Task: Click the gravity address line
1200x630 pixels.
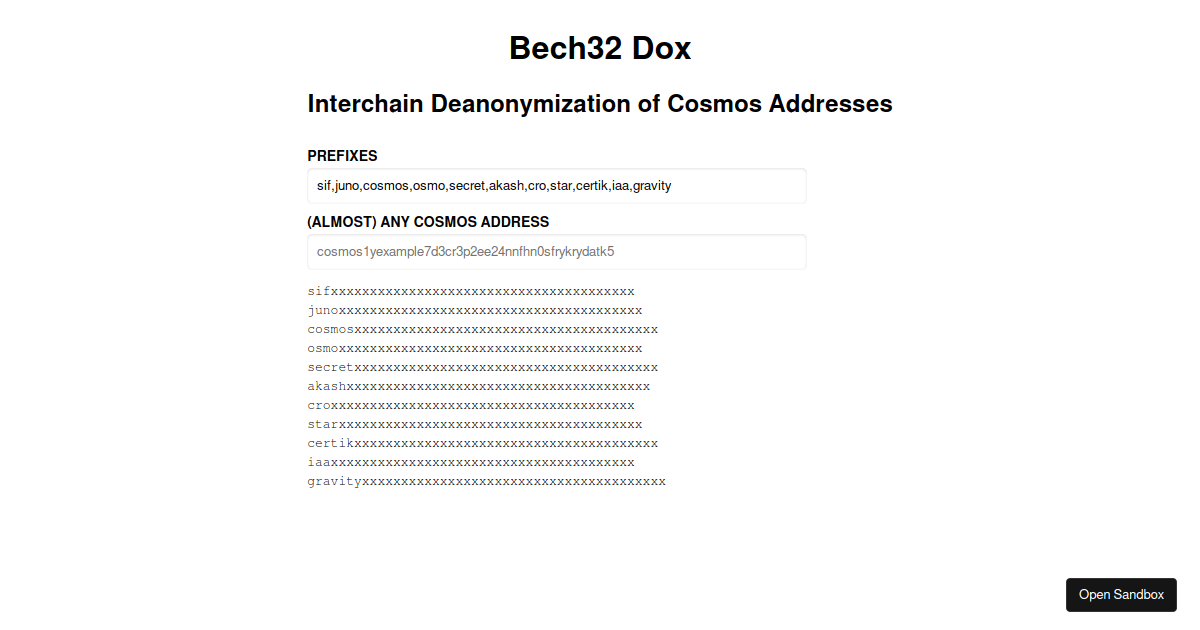Action: tap(486, 481)
